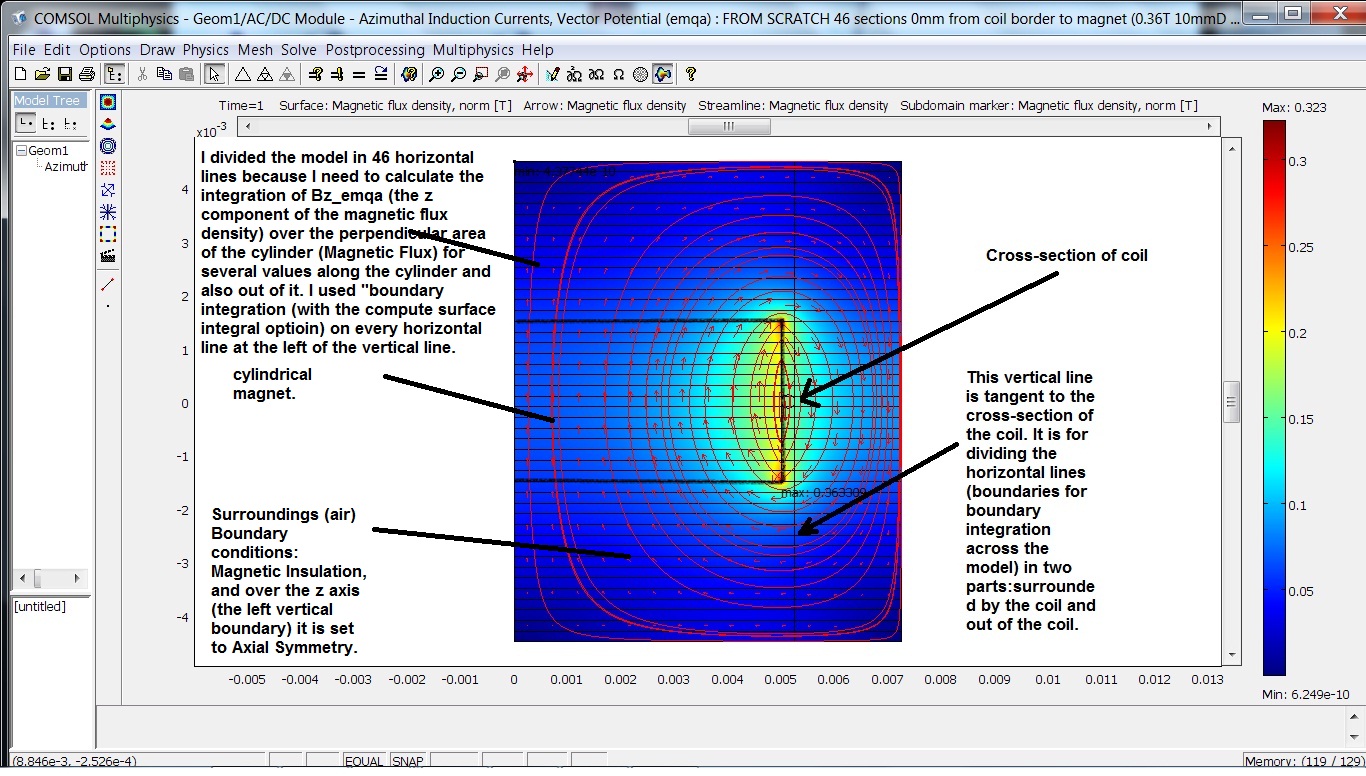Toggle the SNAP status bar indicator

coord(407,762)
